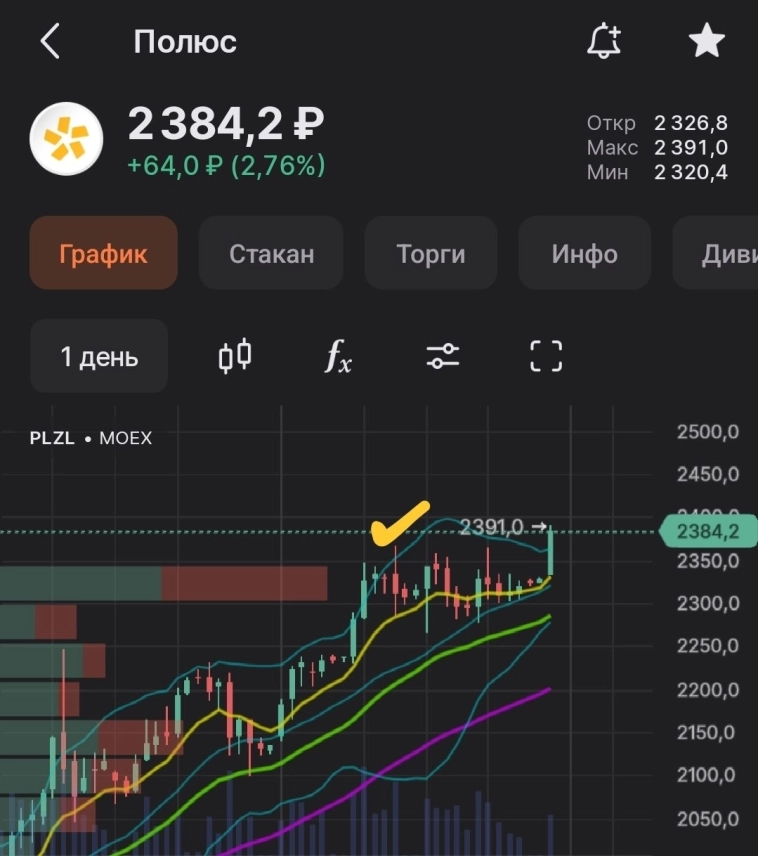
Task: Open the Торги tab
Action: pyautogui.click(x=431, y=254)
